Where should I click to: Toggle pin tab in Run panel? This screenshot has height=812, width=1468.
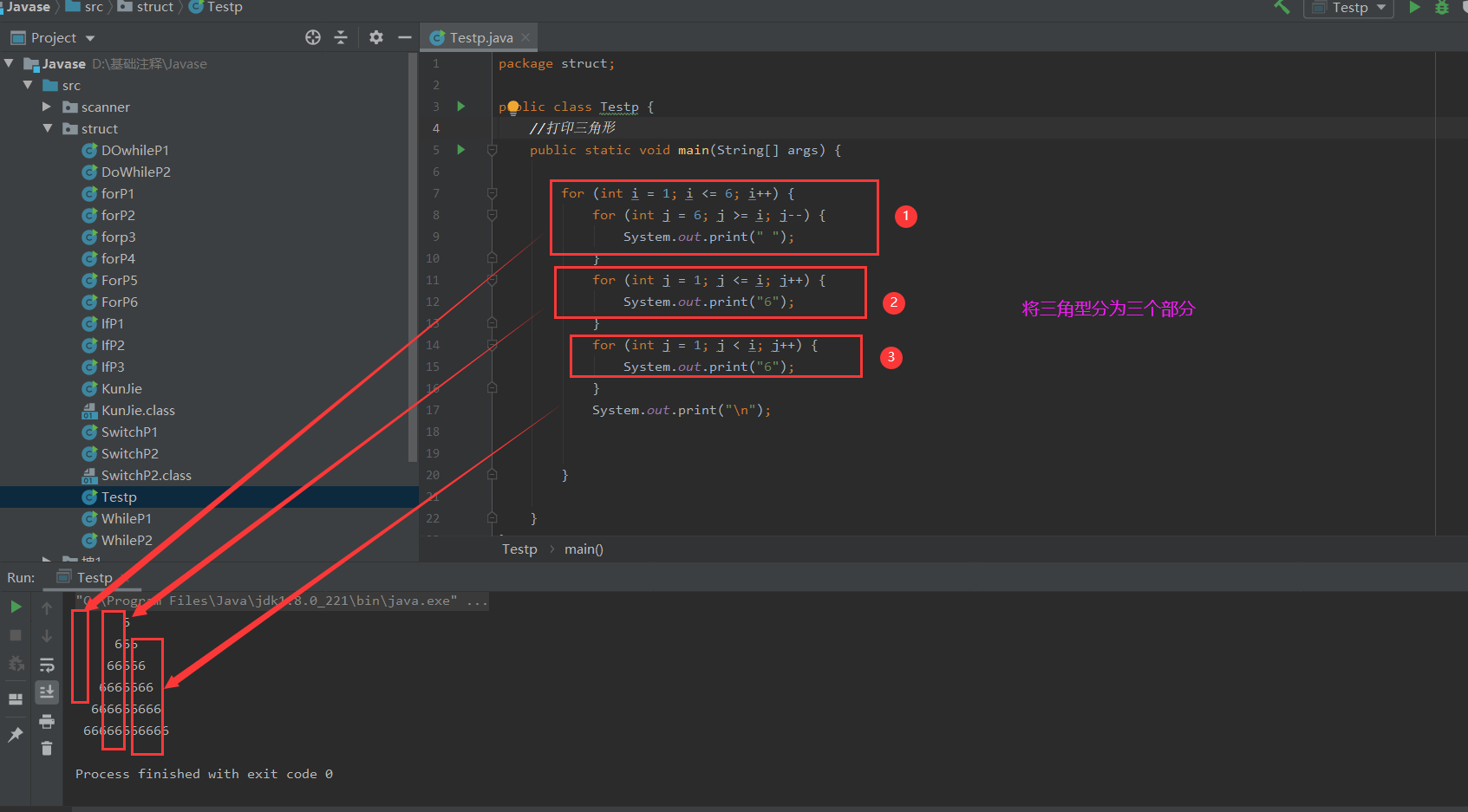pos(16,735)
